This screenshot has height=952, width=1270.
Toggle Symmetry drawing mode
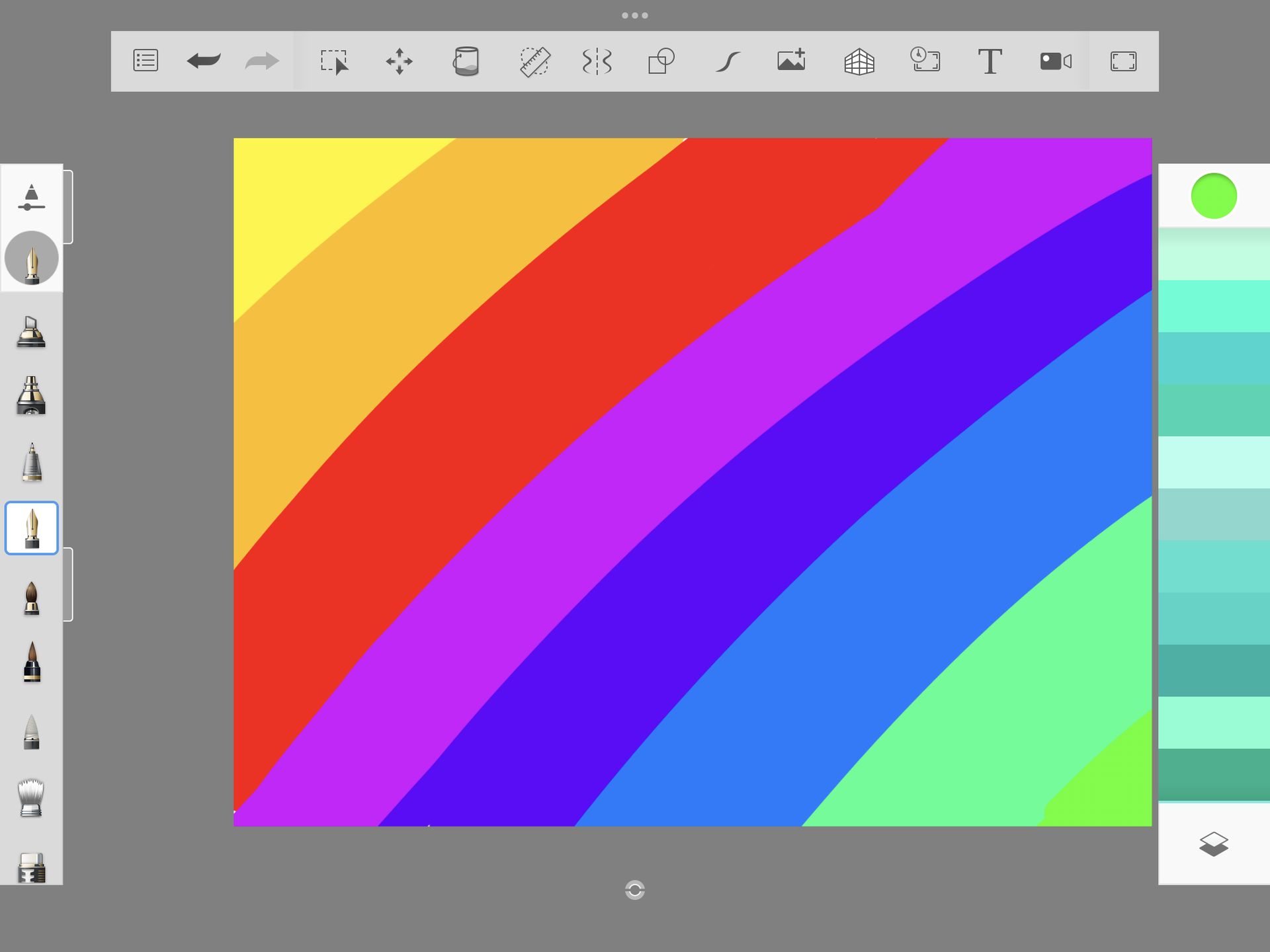(x=597, y=61)
